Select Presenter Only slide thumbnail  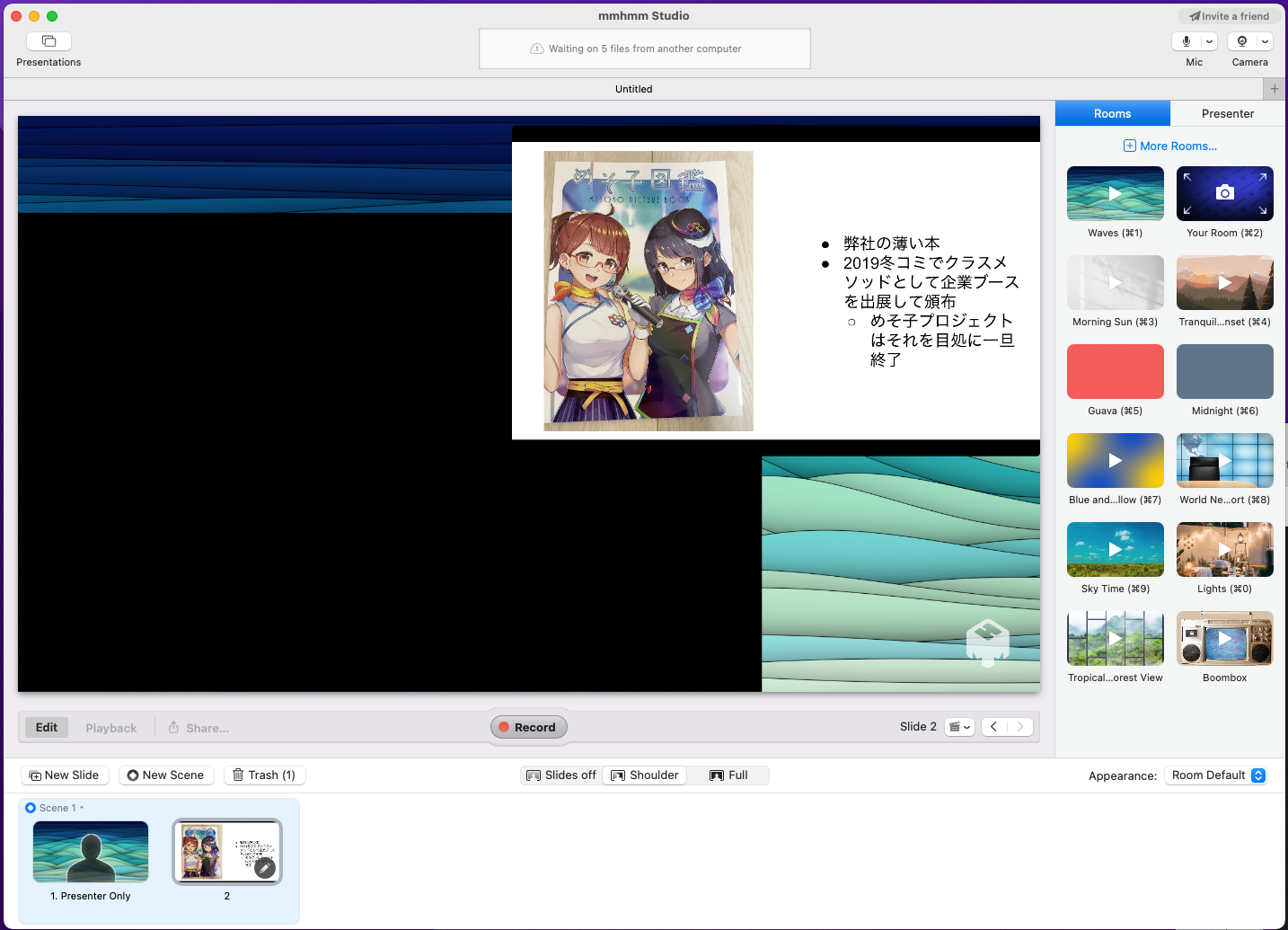coord(91,852)
